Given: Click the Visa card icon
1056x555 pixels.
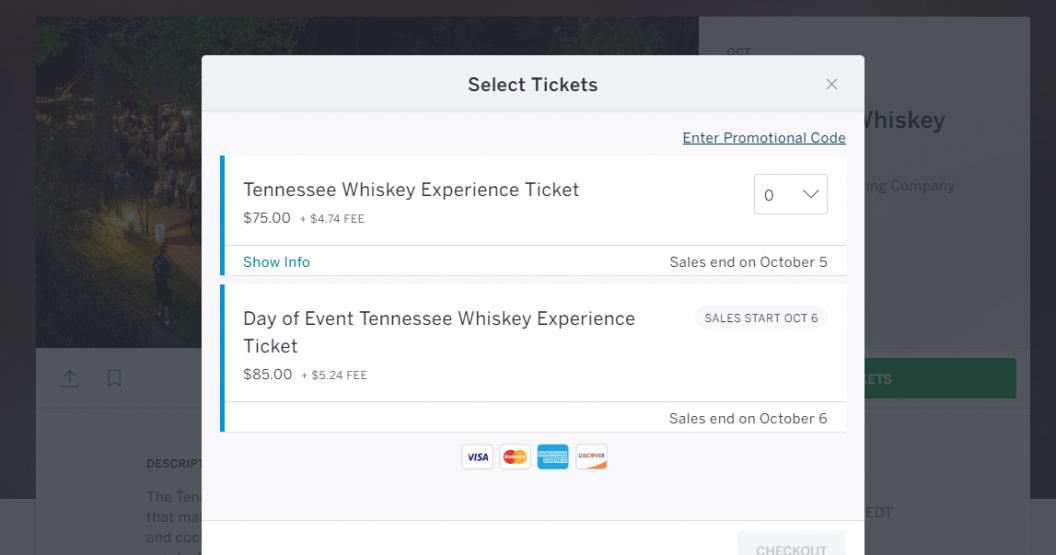Looking at the screenshot, I should point(477,457).
